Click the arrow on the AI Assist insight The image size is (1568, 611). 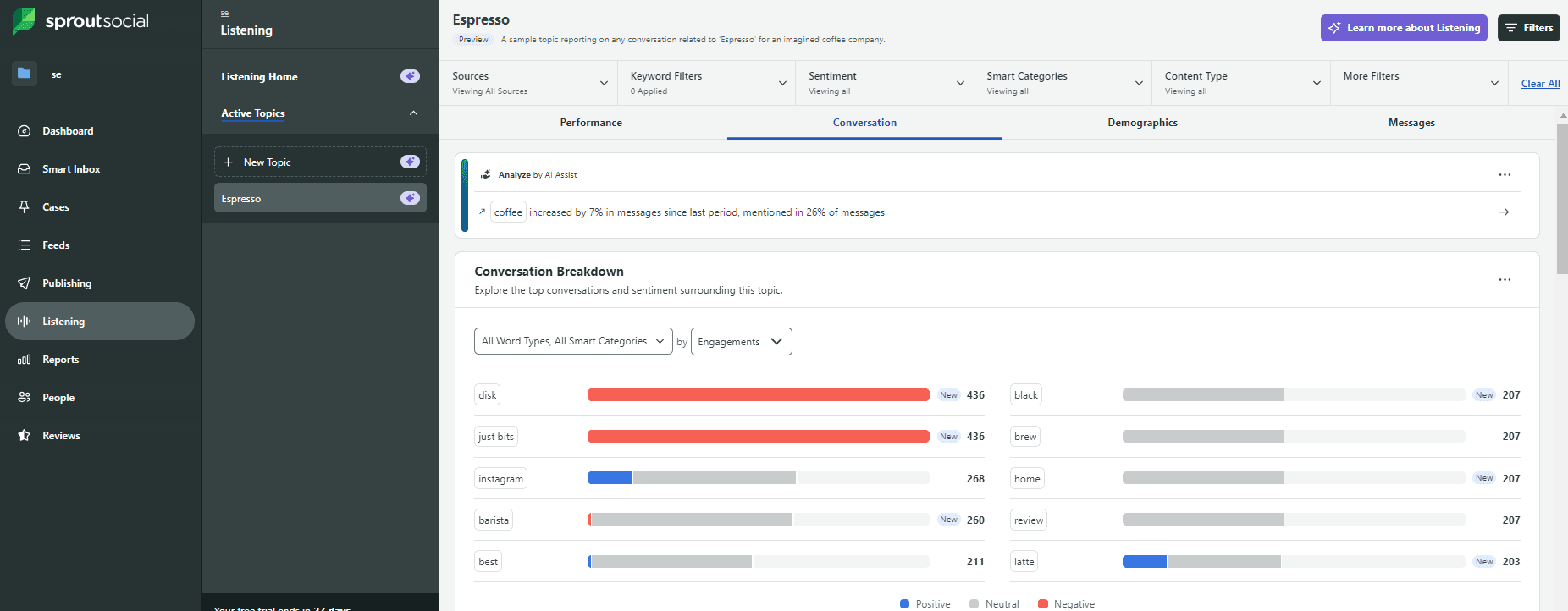click(x=1504, y=212)
